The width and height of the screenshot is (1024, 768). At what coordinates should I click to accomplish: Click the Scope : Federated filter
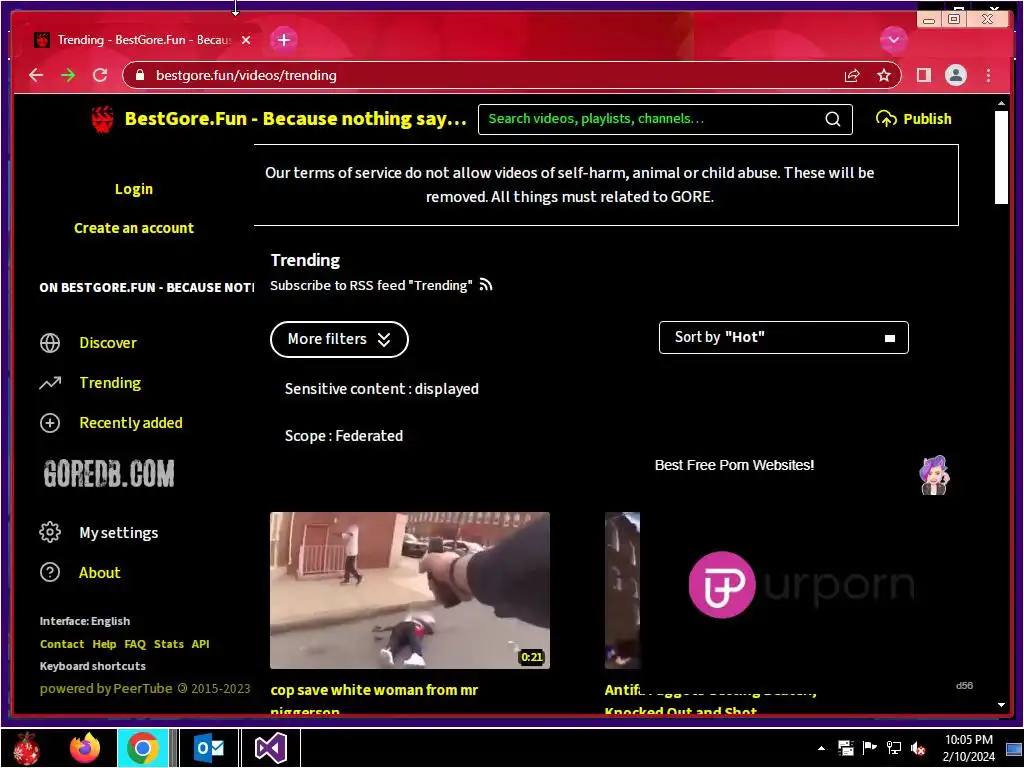pos(344,436)
